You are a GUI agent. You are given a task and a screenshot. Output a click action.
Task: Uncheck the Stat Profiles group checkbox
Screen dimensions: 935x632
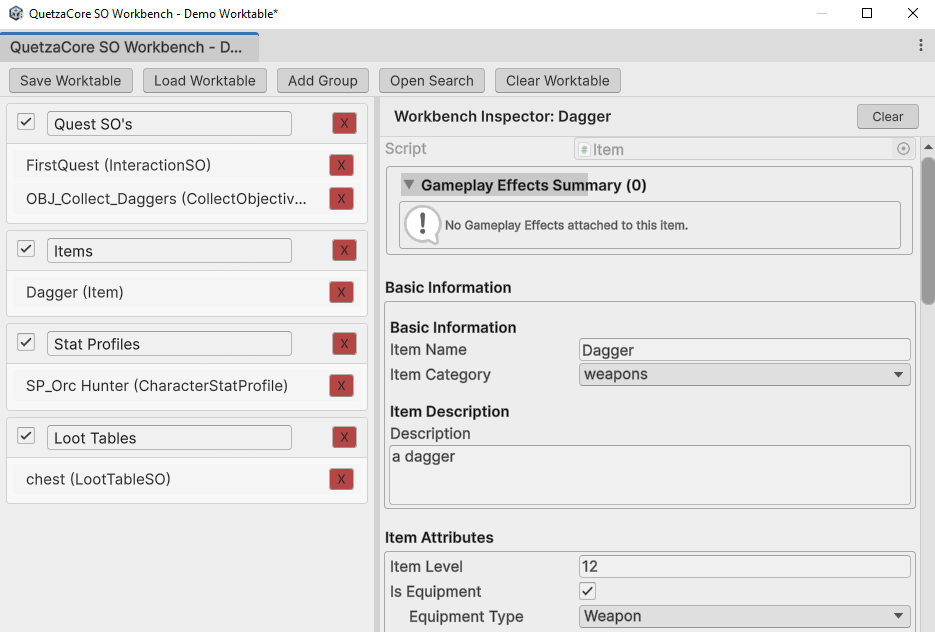click(x=27, y=343)
